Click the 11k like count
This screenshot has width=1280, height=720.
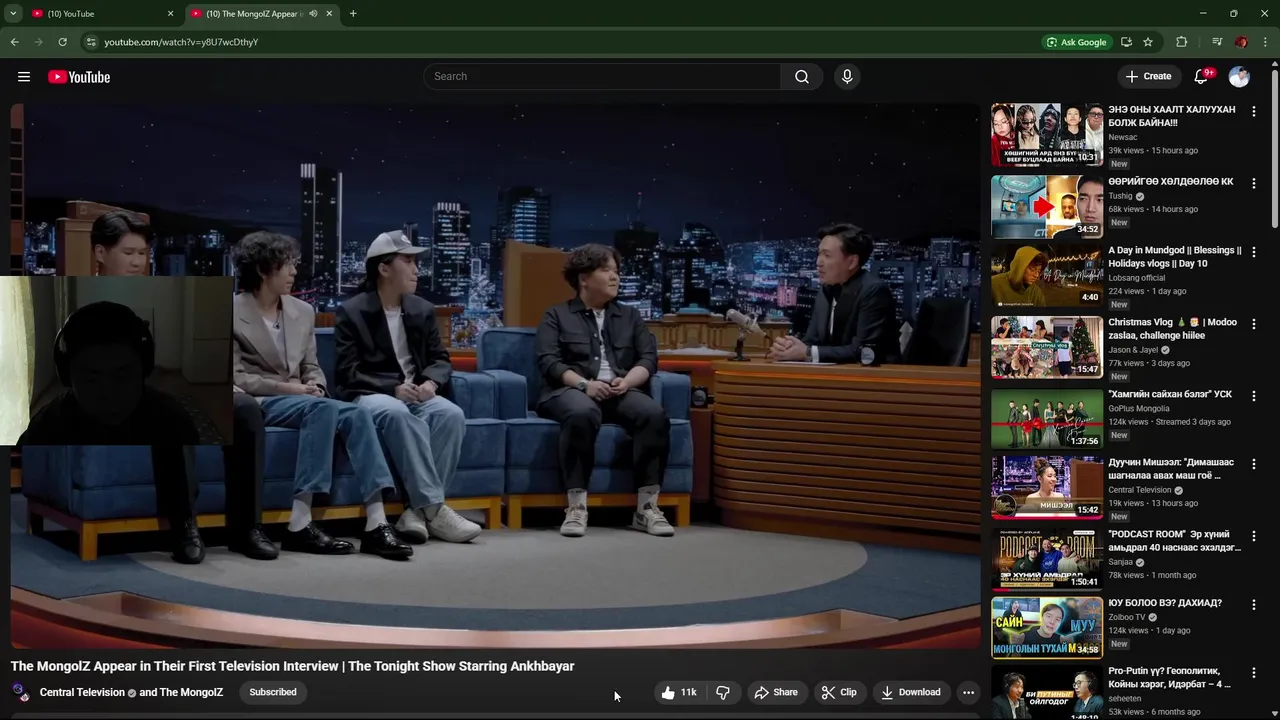(x=689, y=692)
